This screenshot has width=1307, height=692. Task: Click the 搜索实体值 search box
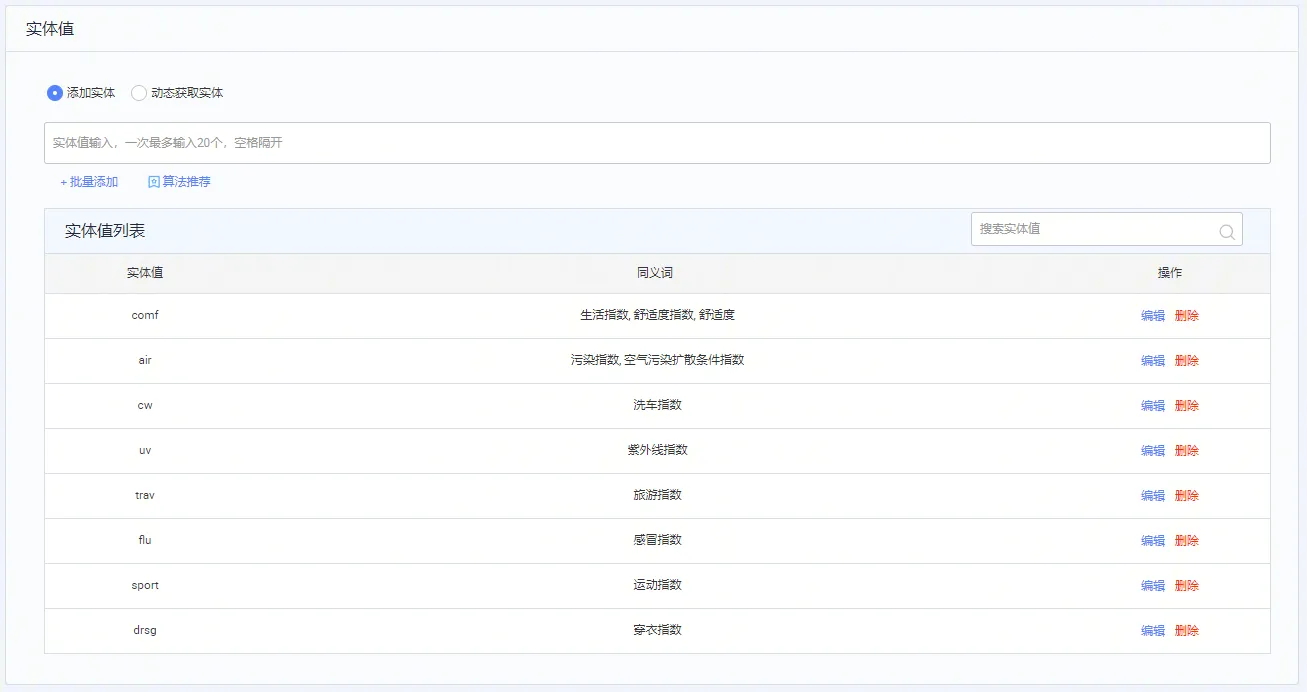click(x=1095, y=229)
